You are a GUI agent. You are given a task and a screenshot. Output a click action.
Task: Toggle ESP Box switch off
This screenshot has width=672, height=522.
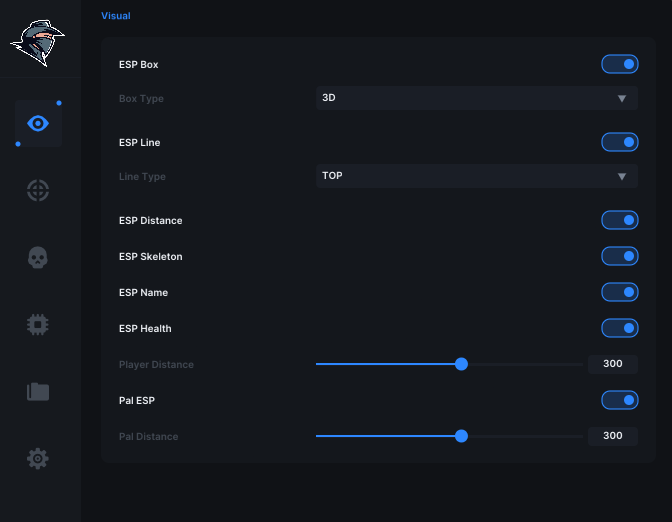coord(620,64)
